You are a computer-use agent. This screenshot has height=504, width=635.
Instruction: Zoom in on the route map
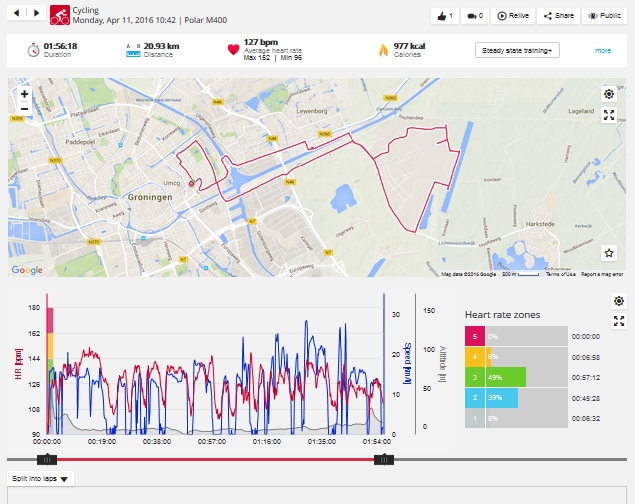click(24, 94)
